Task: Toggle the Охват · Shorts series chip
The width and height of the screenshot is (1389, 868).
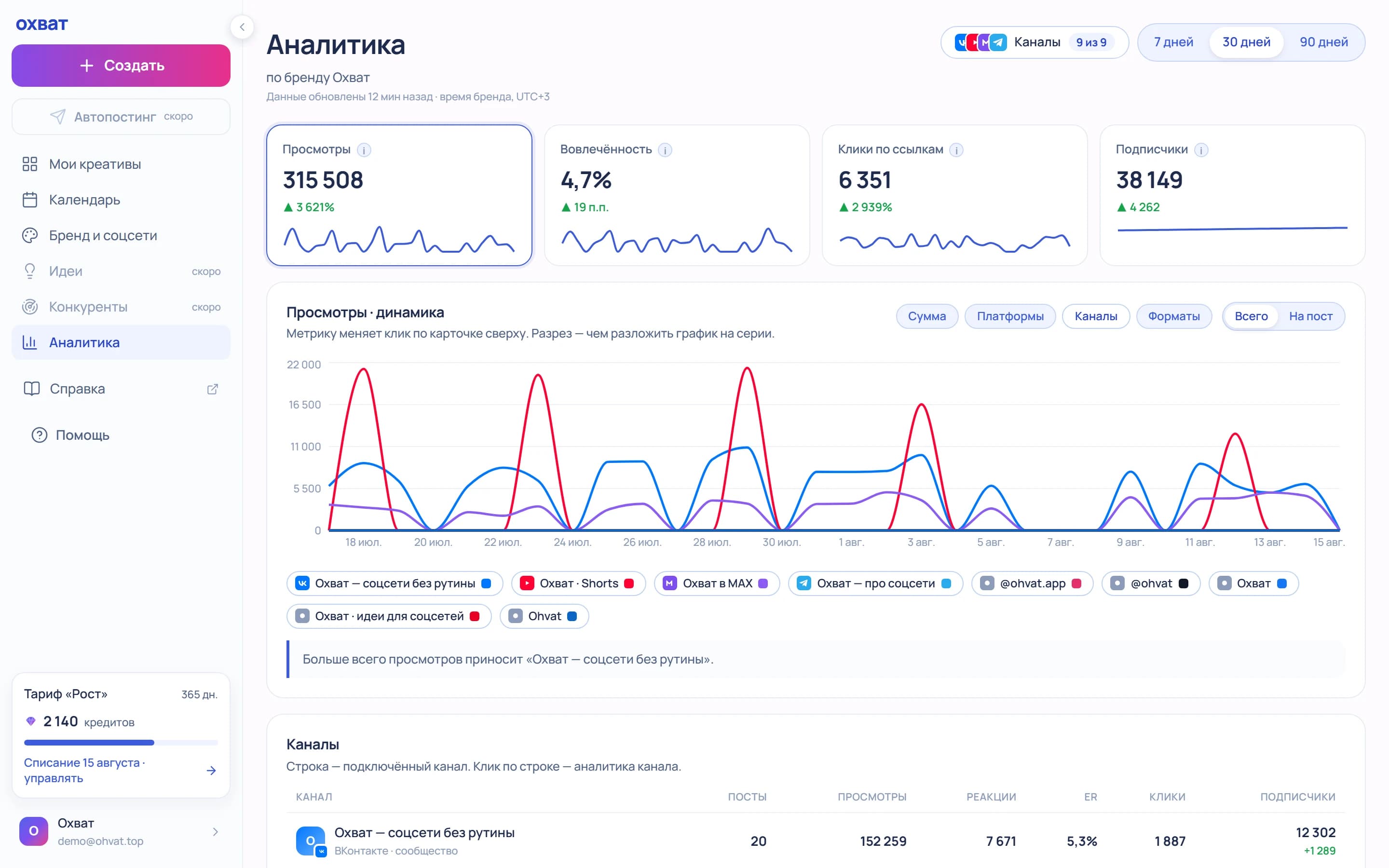Action: click(x=579, y=583)
